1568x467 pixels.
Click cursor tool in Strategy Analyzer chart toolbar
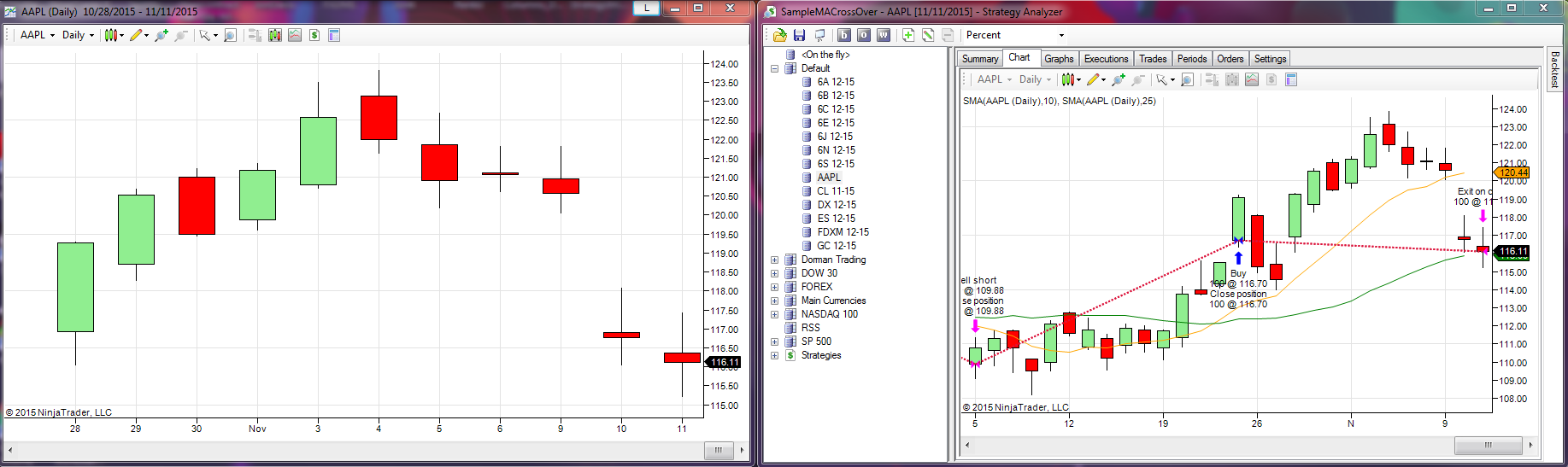pyautogui.click(x=1165, y=79)
